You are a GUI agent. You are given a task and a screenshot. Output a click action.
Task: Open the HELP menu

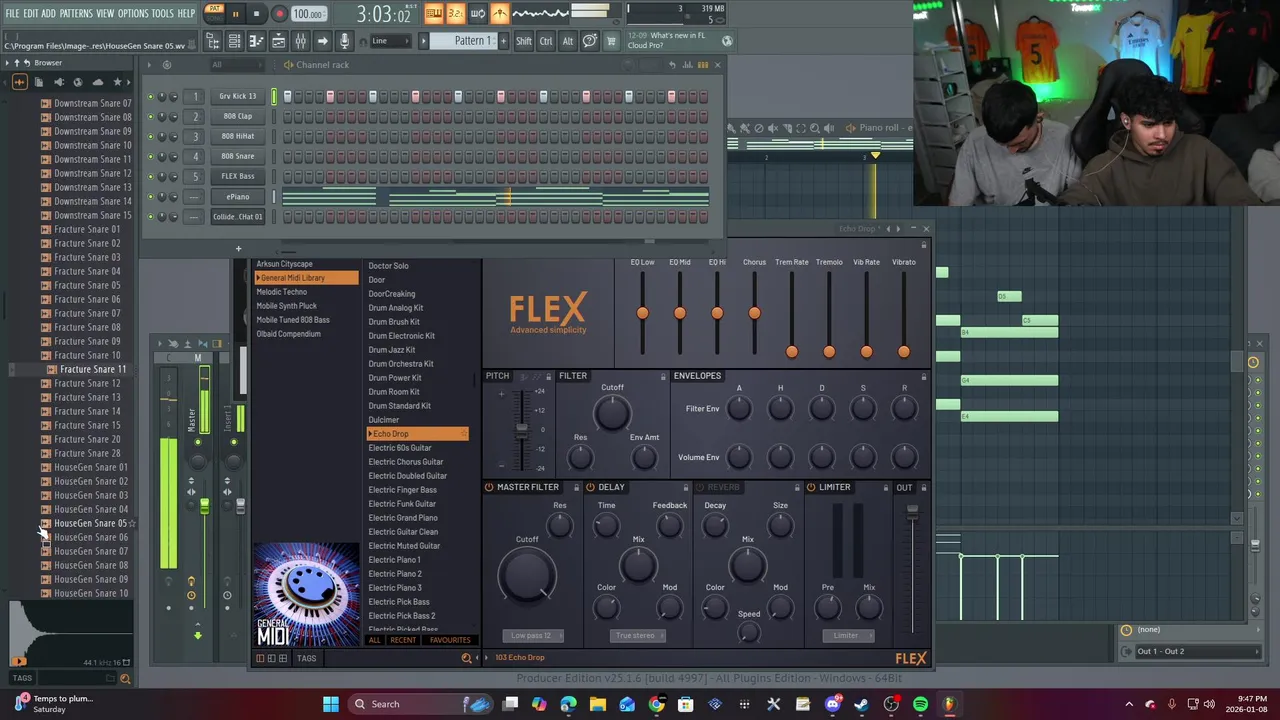186,13
